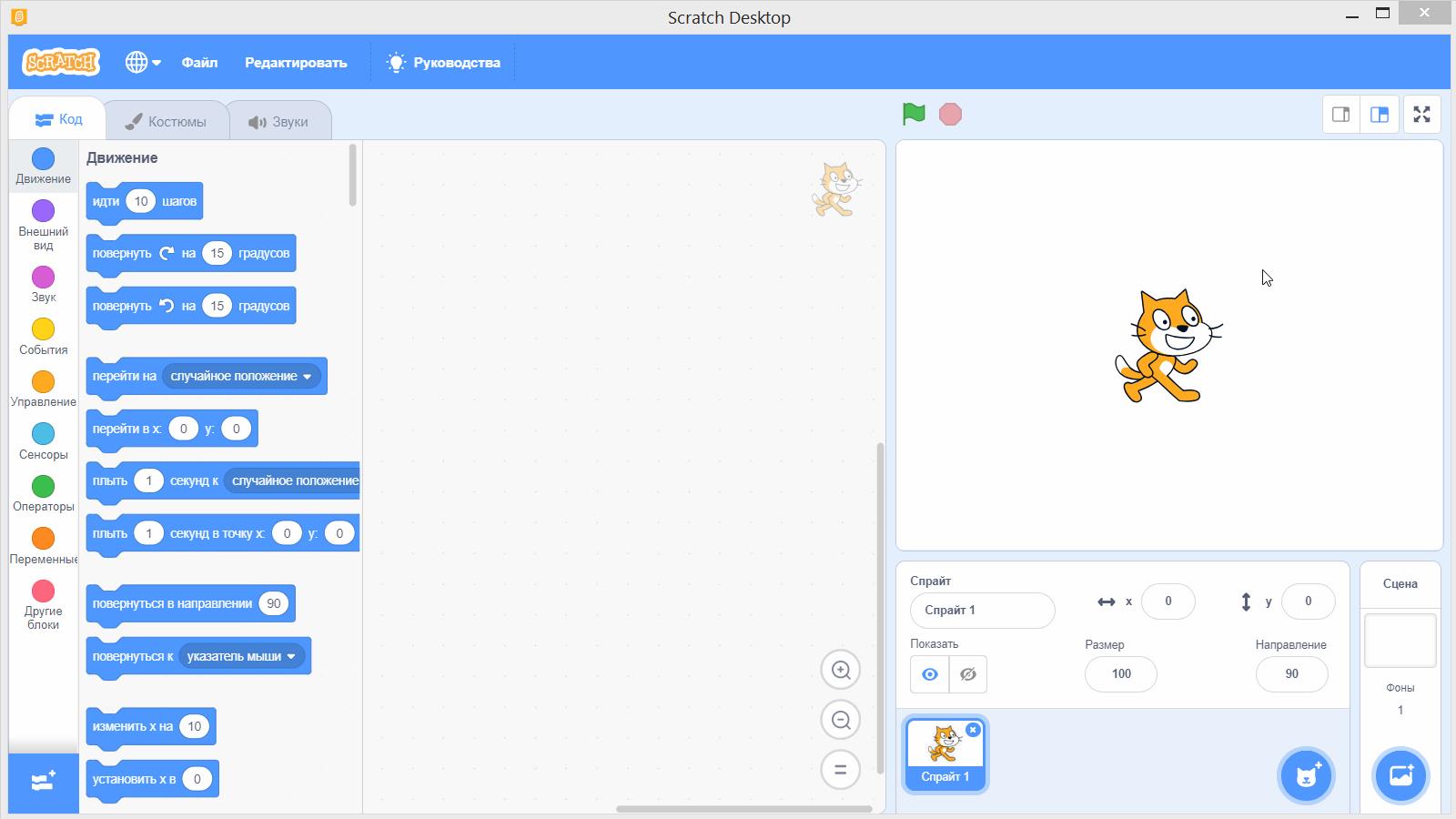Click choose a sprite cat button
The image size is (1456, 819).
tap(1307, 776)
